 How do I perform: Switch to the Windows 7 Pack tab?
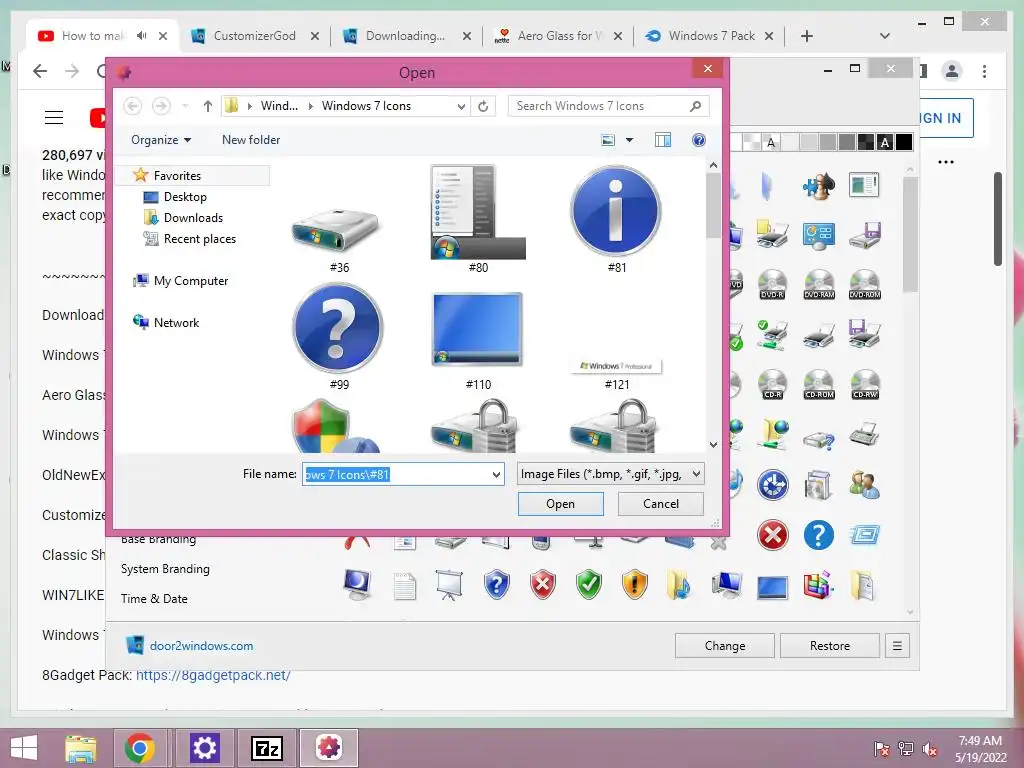tap(709, 36)
